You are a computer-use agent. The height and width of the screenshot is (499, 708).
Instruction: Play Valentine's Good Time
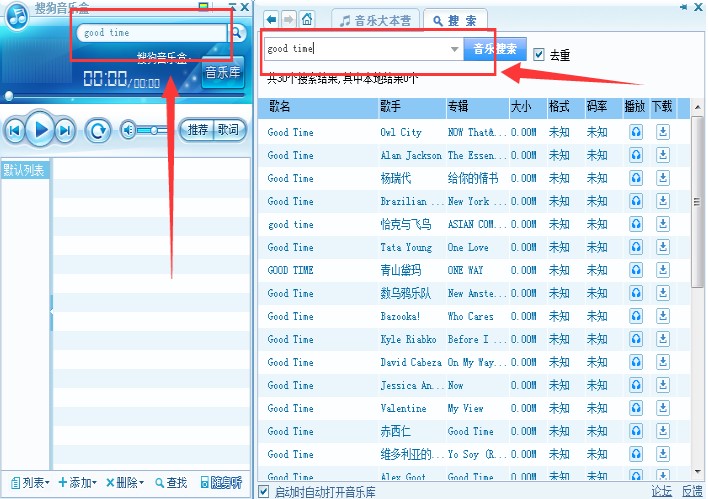coord(636,409)
